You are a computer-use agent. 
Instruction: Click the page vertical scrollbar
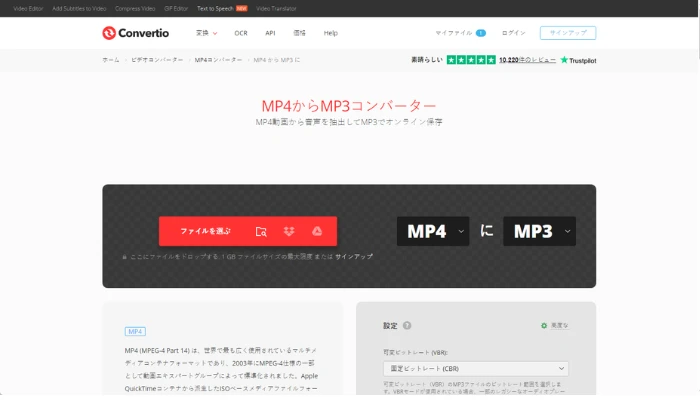697,36
